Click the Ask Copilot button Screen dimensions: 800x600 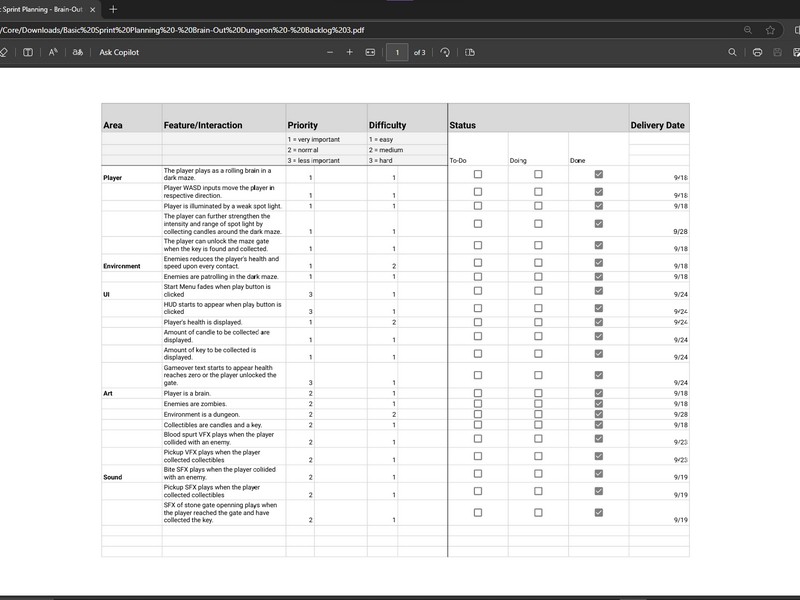click(x=119, y=52)
